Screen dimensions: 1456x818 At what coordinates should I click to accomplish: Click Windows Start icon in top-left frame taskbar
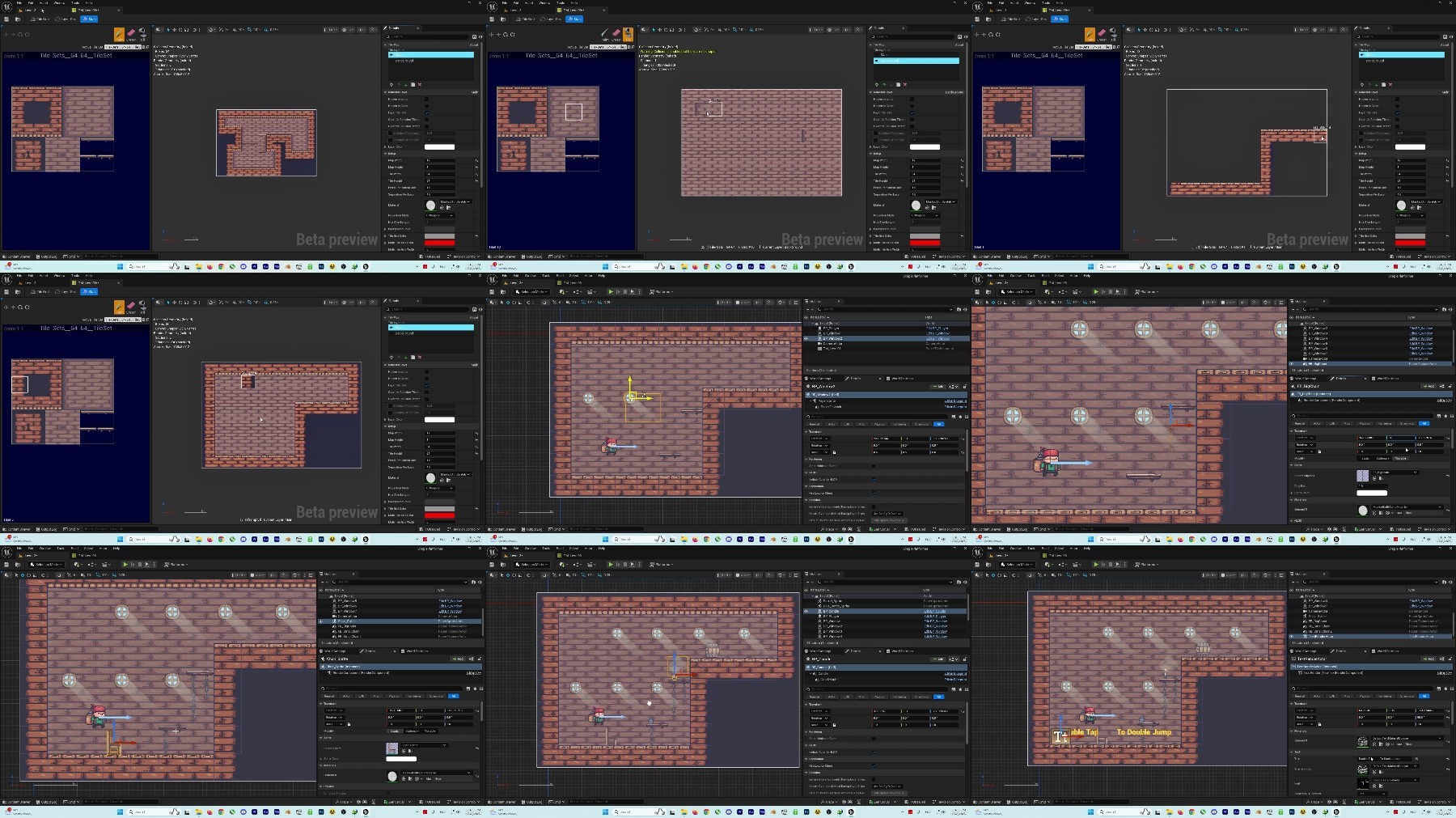(x=120, y=266)
